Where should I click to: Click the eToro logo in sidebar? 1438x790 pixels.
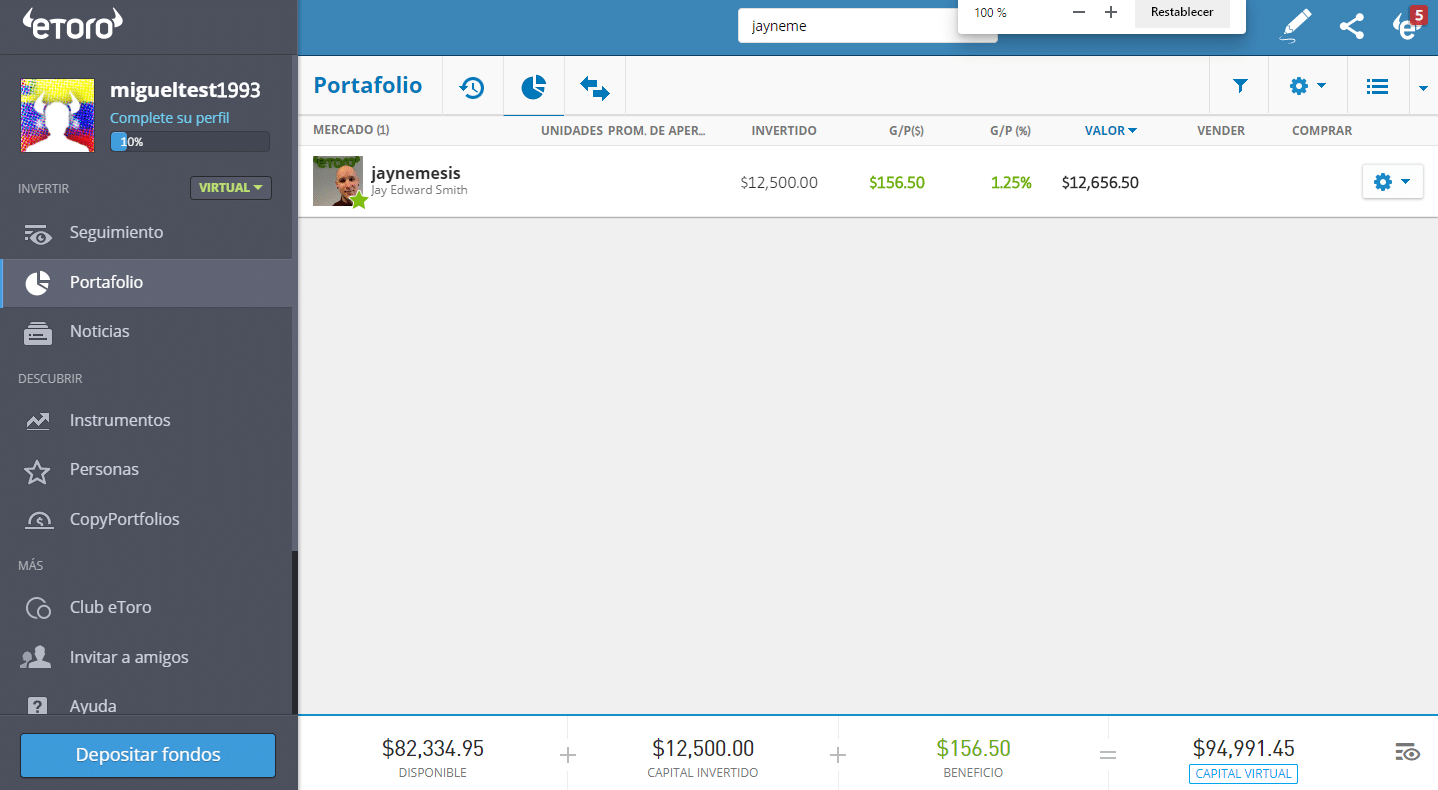pyautogui.click(x=71, y=23)
